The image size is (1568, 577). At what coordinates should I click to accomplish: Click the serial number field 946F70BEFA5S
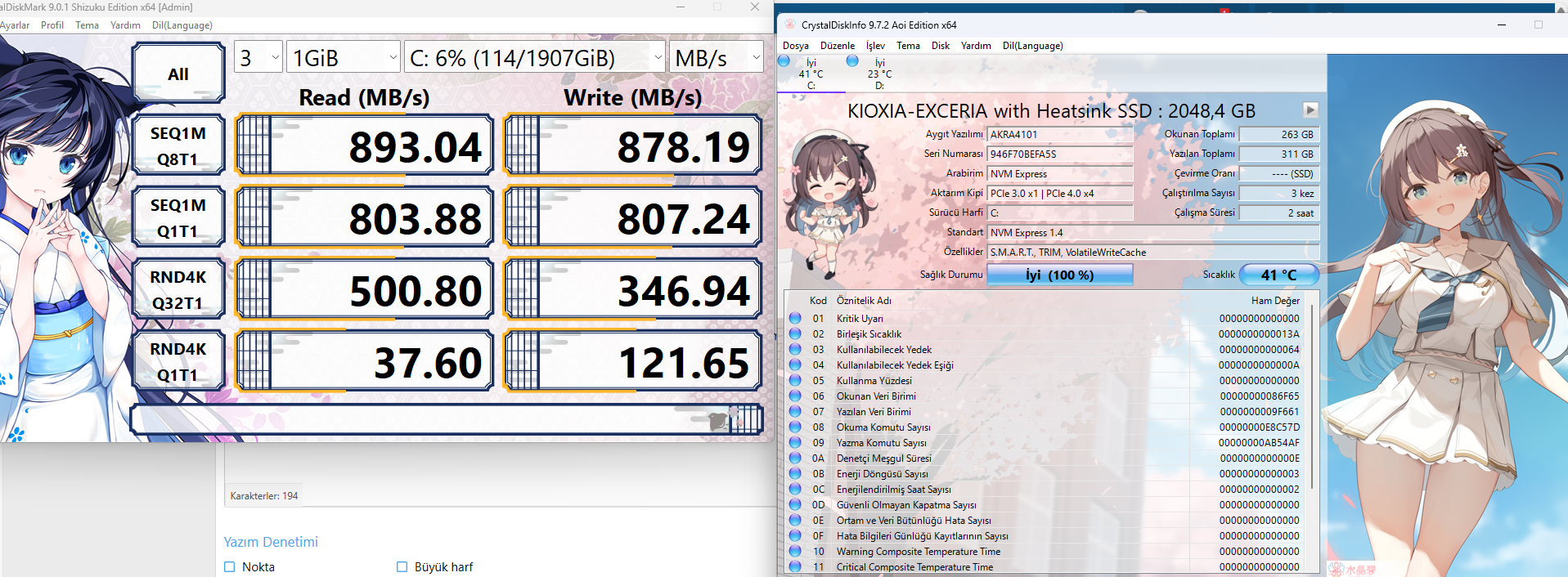[1060, 154]
